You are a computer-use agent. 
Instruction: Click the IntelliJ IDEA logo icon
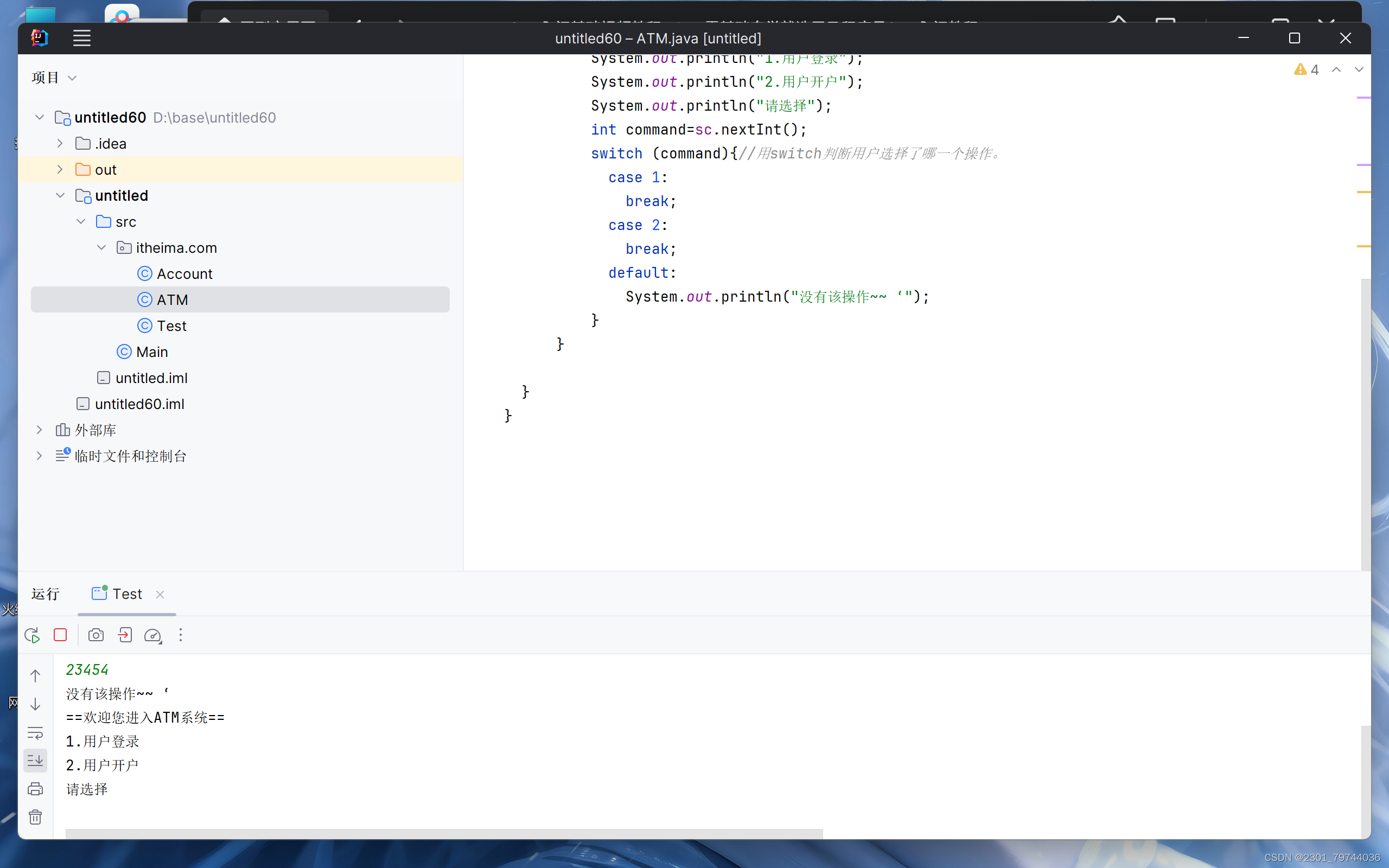(40, 39)
